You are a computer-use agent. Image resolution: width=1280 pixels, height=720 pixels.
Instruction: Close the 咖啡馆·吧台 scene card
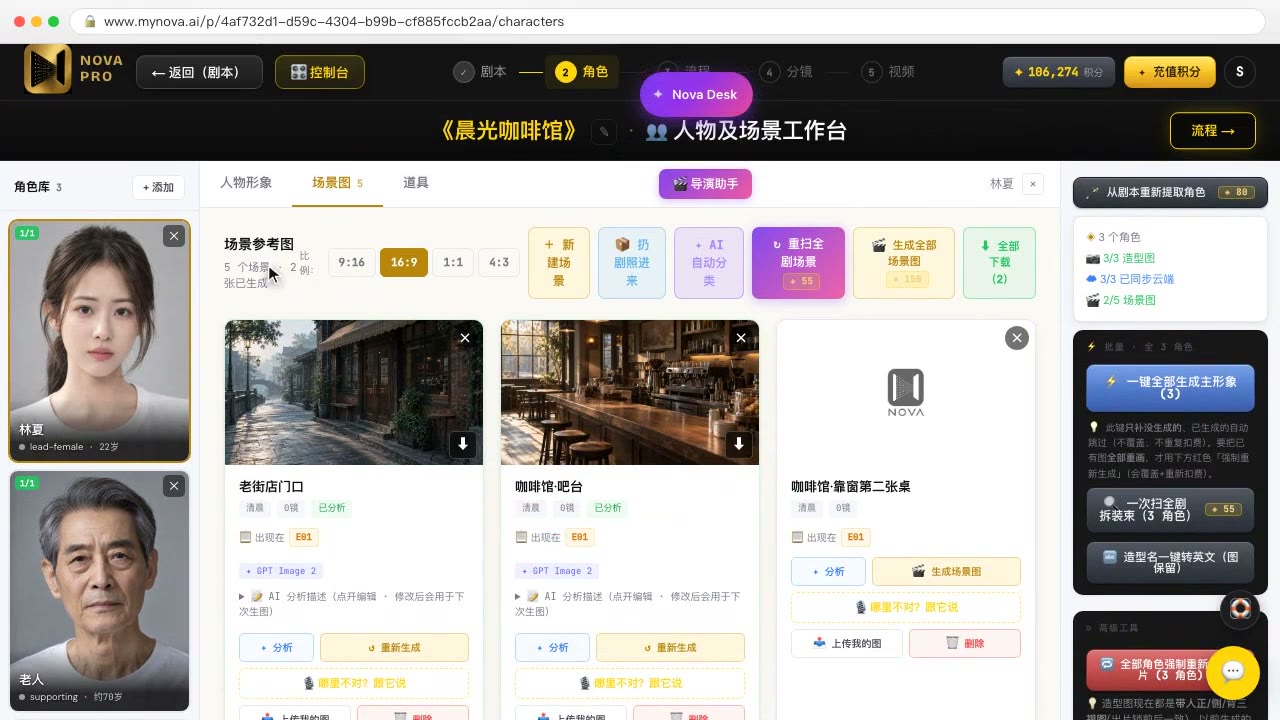(741, 338)
